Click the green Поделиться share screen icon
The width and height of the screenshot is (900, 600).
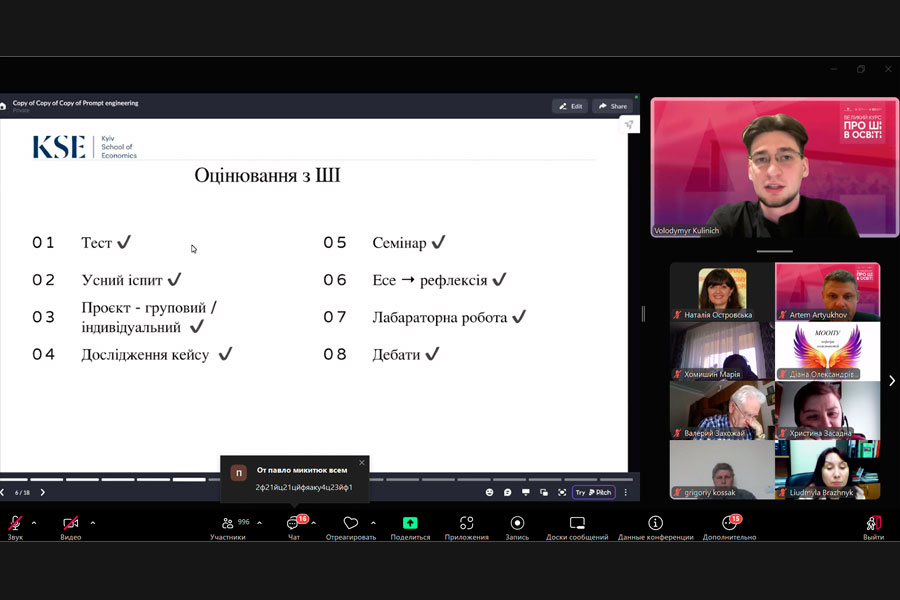410,523
